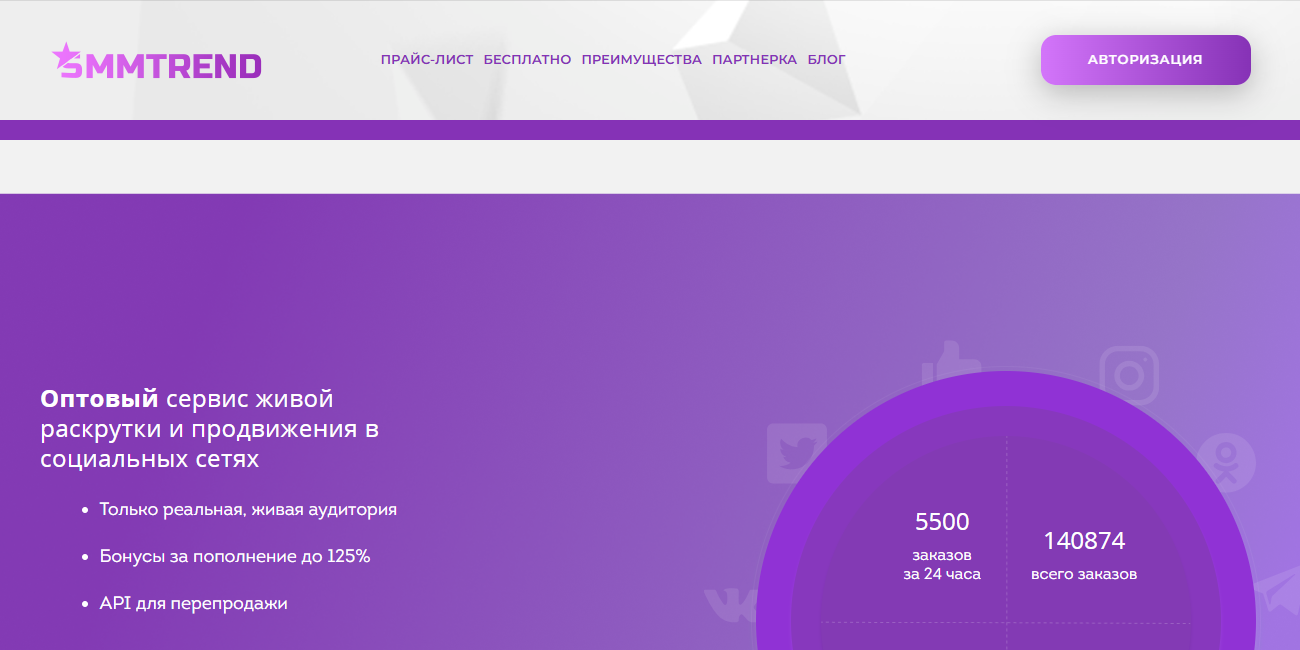
Task: Click the thumbs-up like icon
Action: [x=951, y=362]
